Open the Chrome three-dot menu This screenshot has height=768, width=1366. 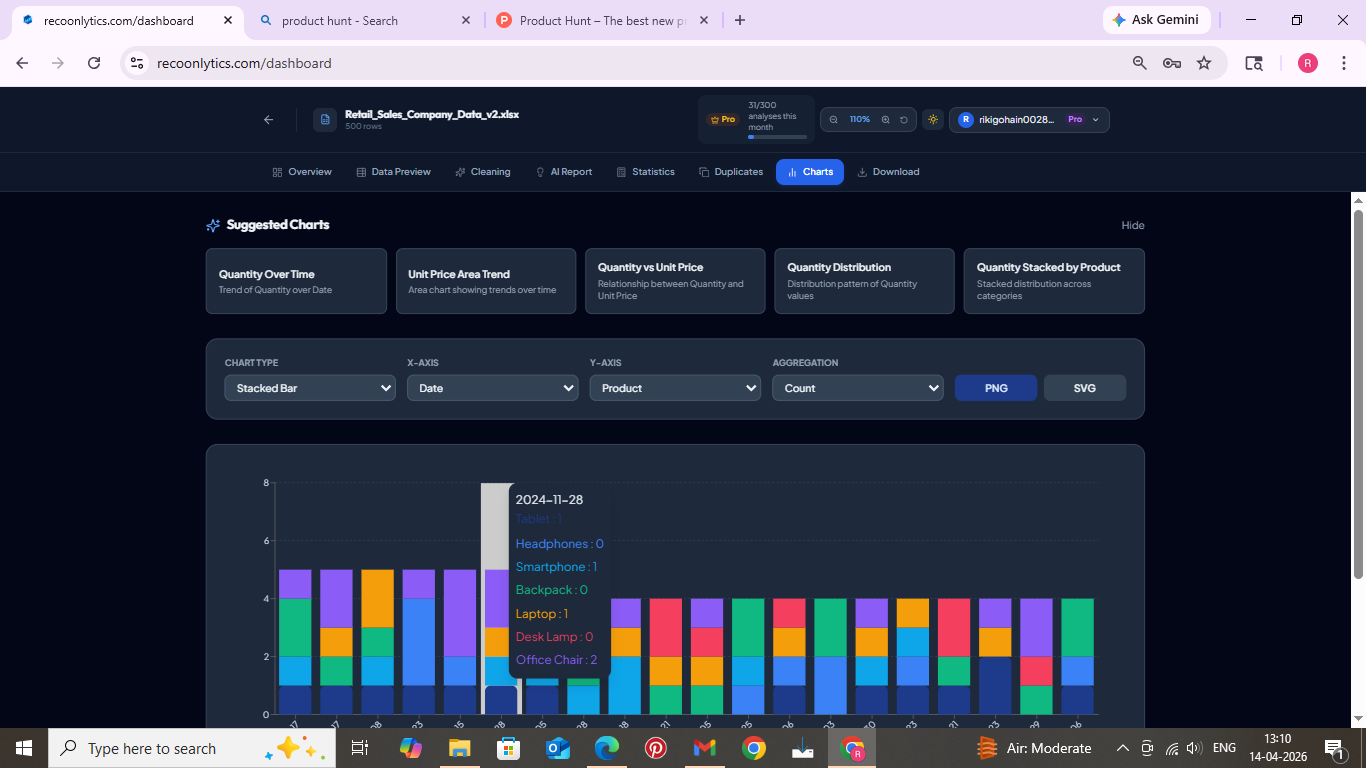click(1343, 63)
